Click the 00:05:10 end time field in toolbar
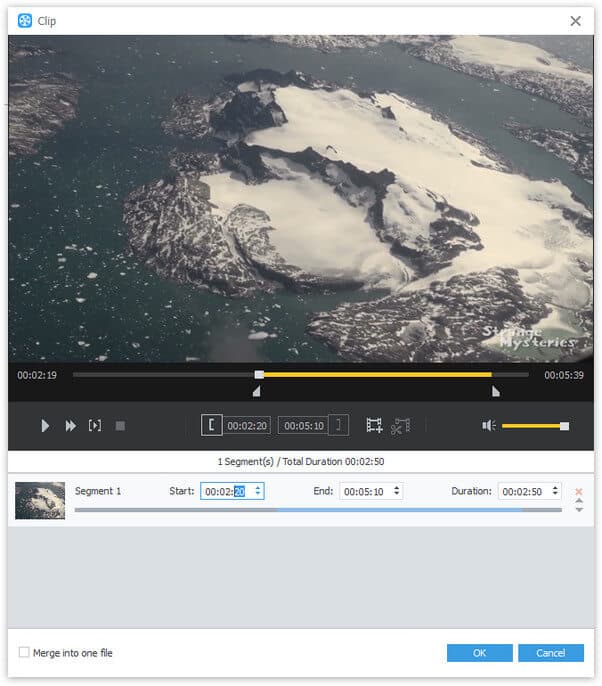Viewport: 602px width, 686px height. click(304, 426)
